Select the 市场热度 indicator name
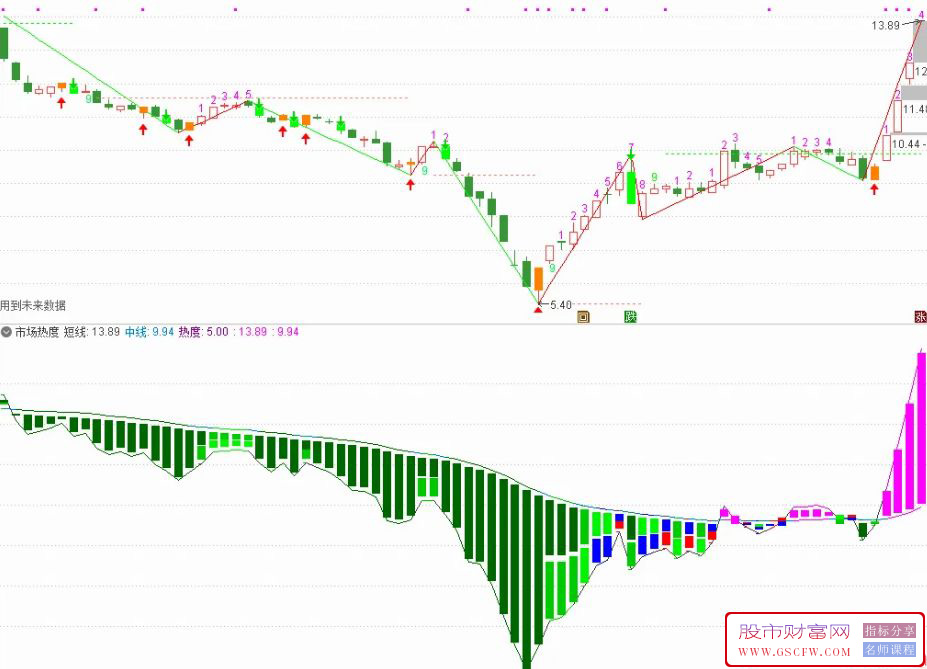Screen dimensions: 927x669 click(x=37, y=332)
